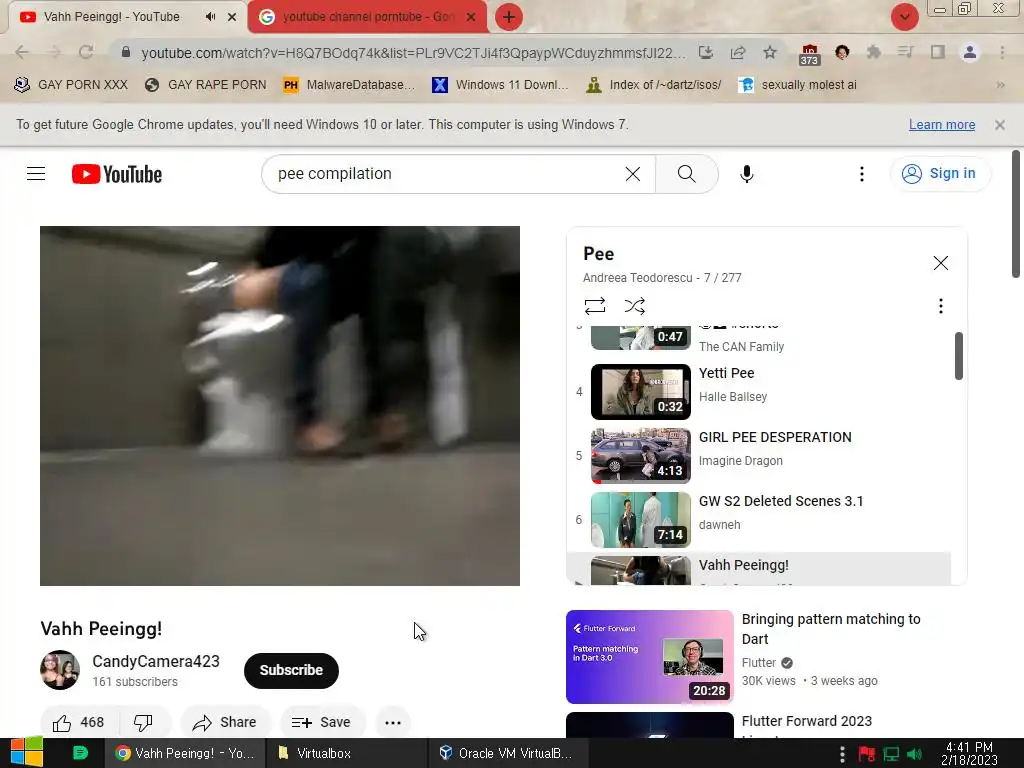Open a new tab with plus button
The image size is (1024, 768).
click(509, 17)
